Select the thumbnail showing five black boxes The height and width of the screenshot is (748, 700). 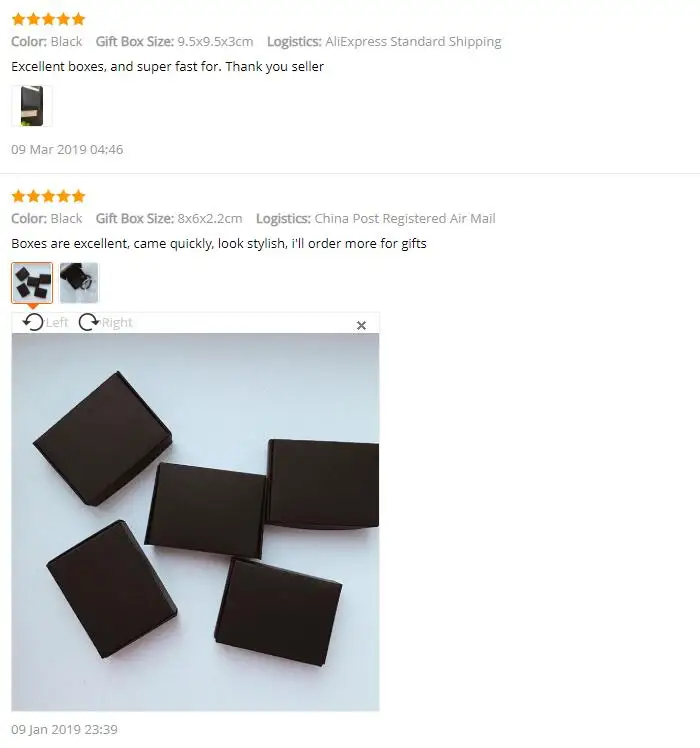click(x=32, y=283)
